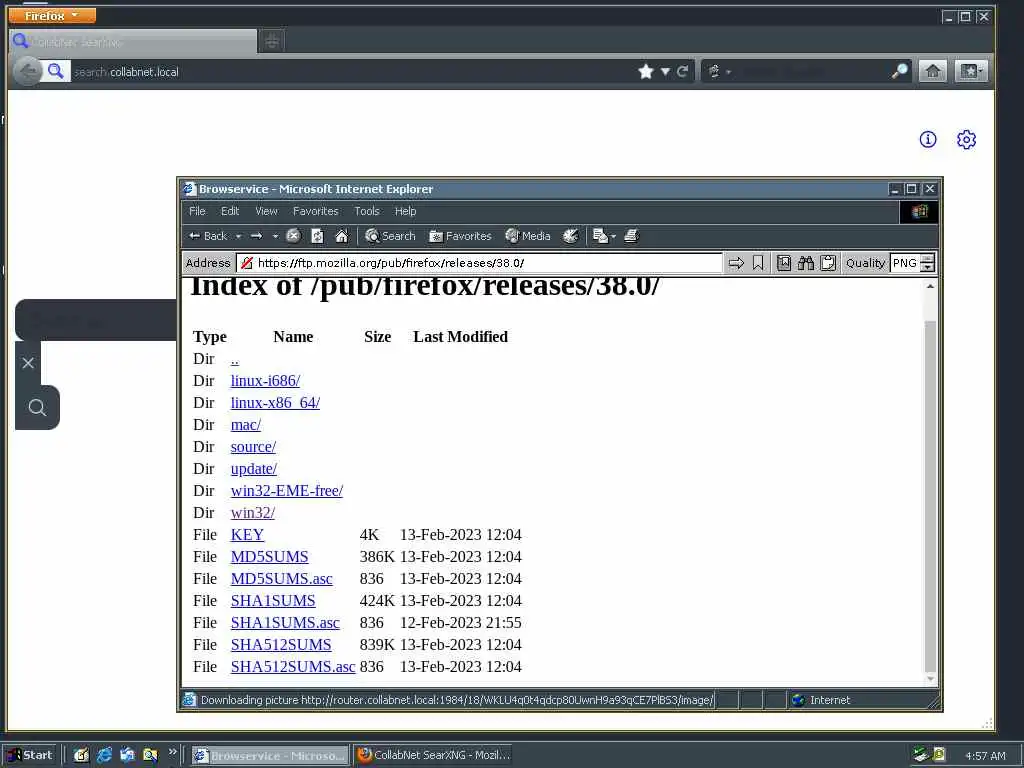
Task: Open the update/ directory link
Action: (253, 469)
